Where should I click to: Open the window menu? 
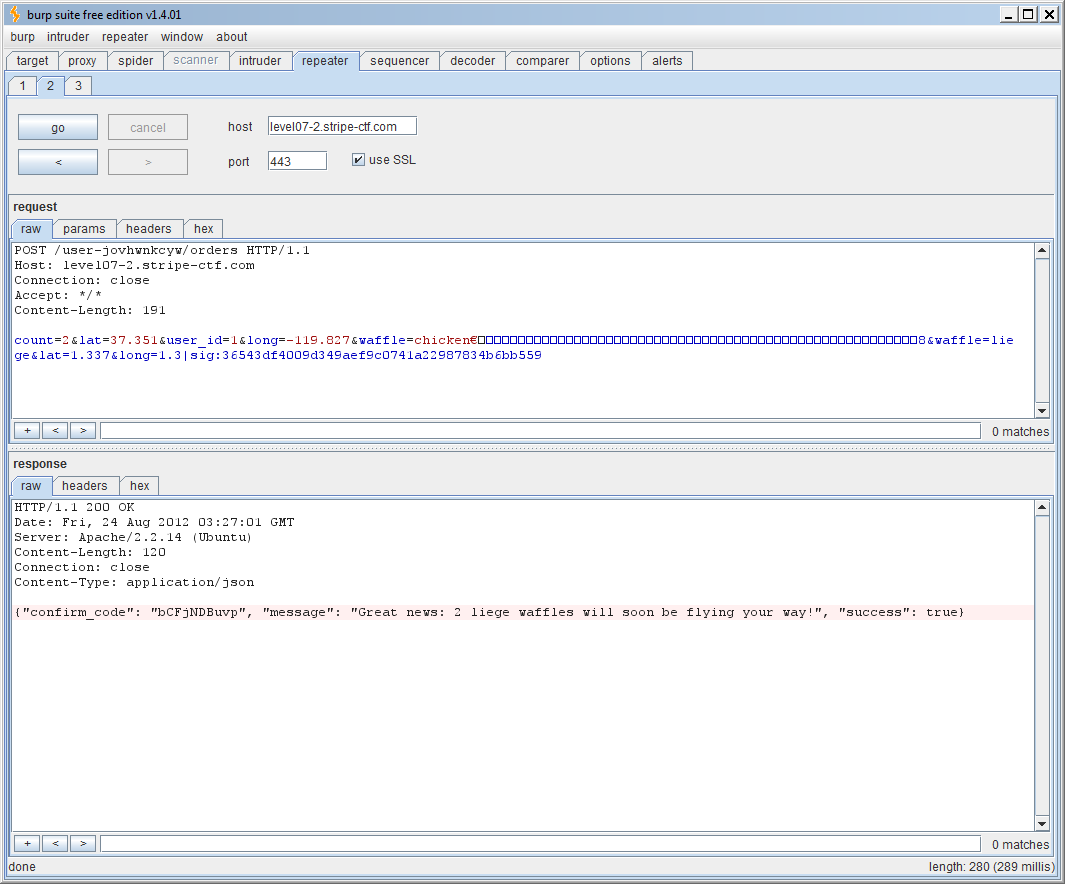(181, 37)
